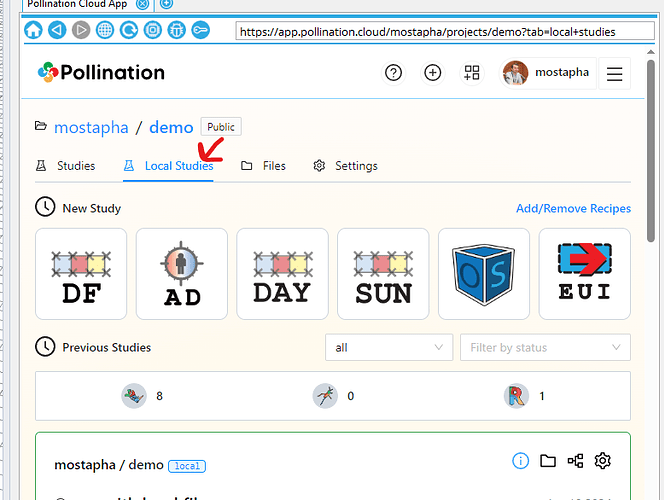
Task: Open the apps grid icon in header
Action: pyautogui.click(x=471, y=73)
